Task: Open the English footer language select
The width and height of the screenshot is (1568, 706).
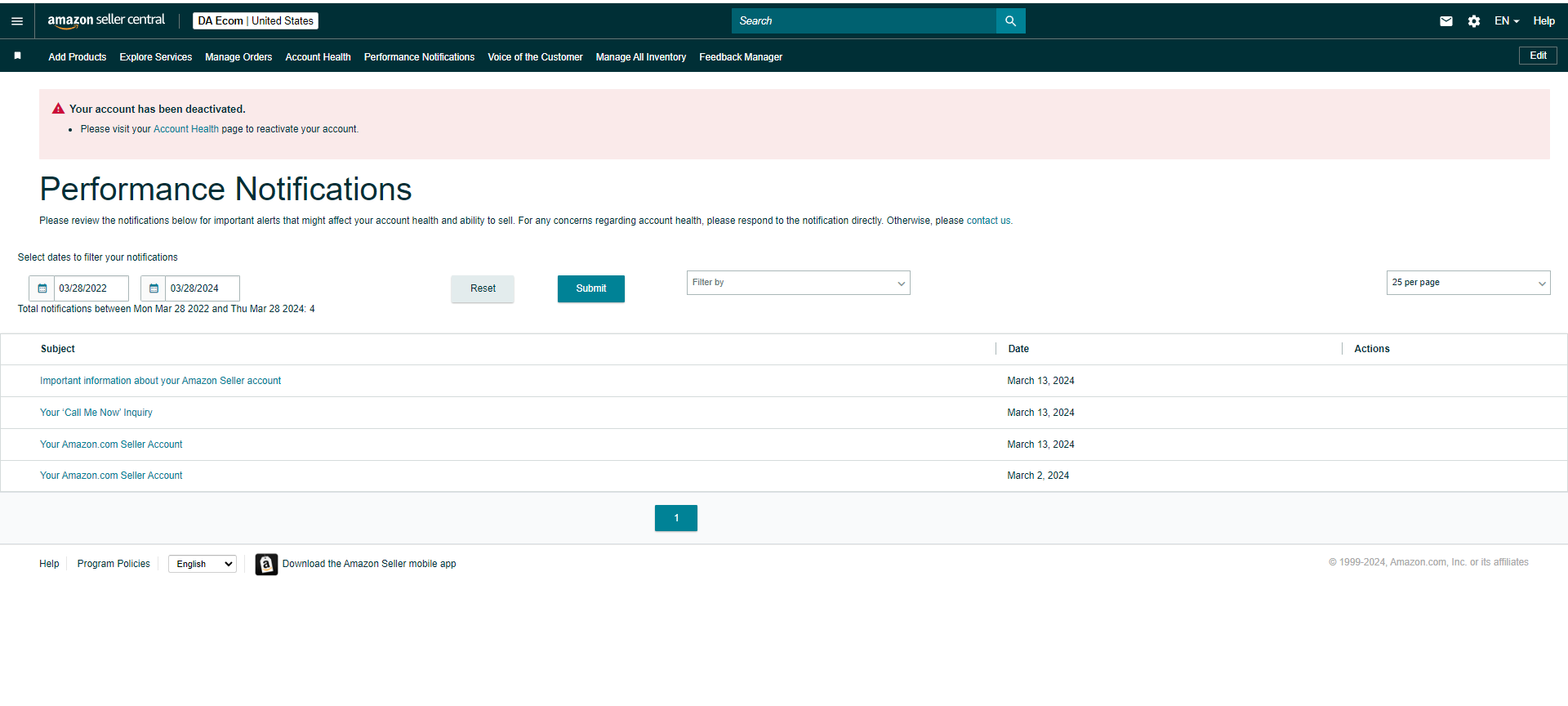Action: [x=203, y=564]
